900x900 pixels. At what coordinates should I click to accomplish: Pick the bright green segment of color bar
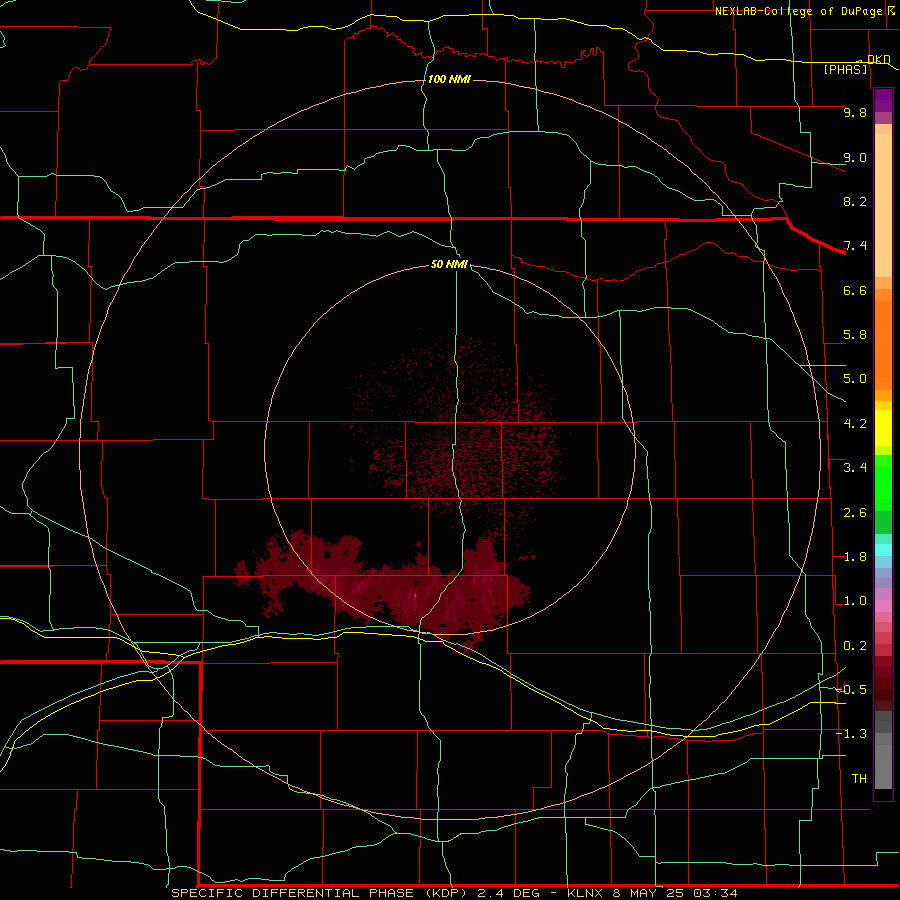pos(883,485)
